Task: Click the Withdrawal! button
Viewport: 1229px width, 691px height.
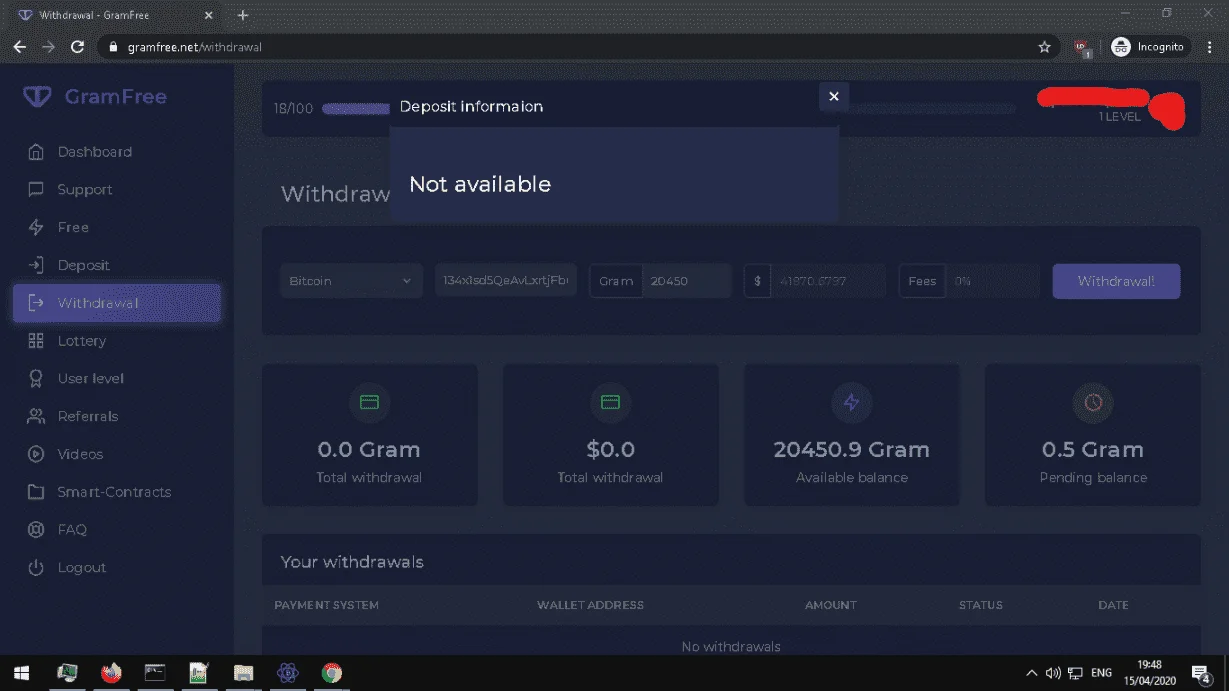Action: (1116, 281)
